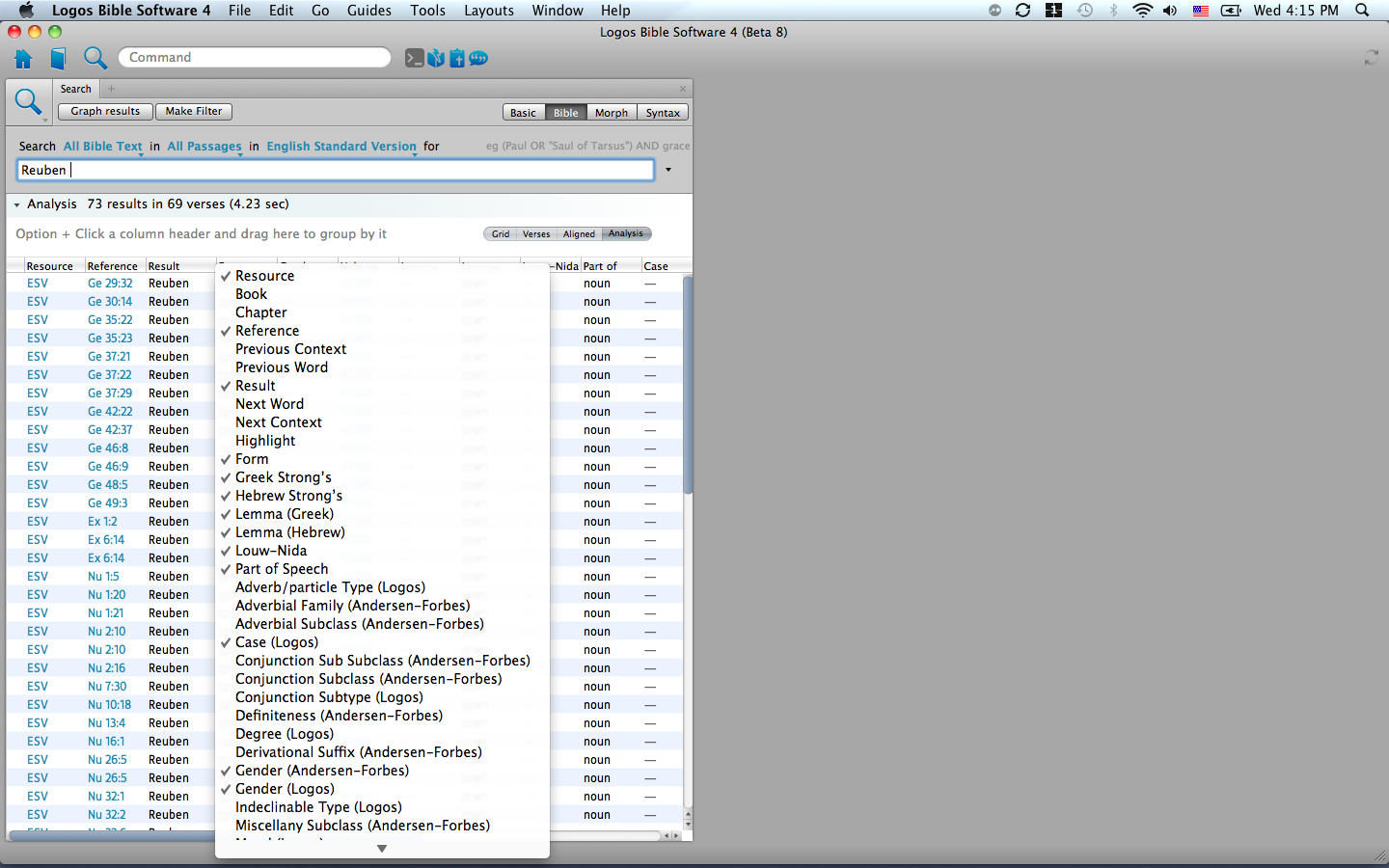Open the Home page icon
This screenshot has height=868, width=1389.
point(23,59)
